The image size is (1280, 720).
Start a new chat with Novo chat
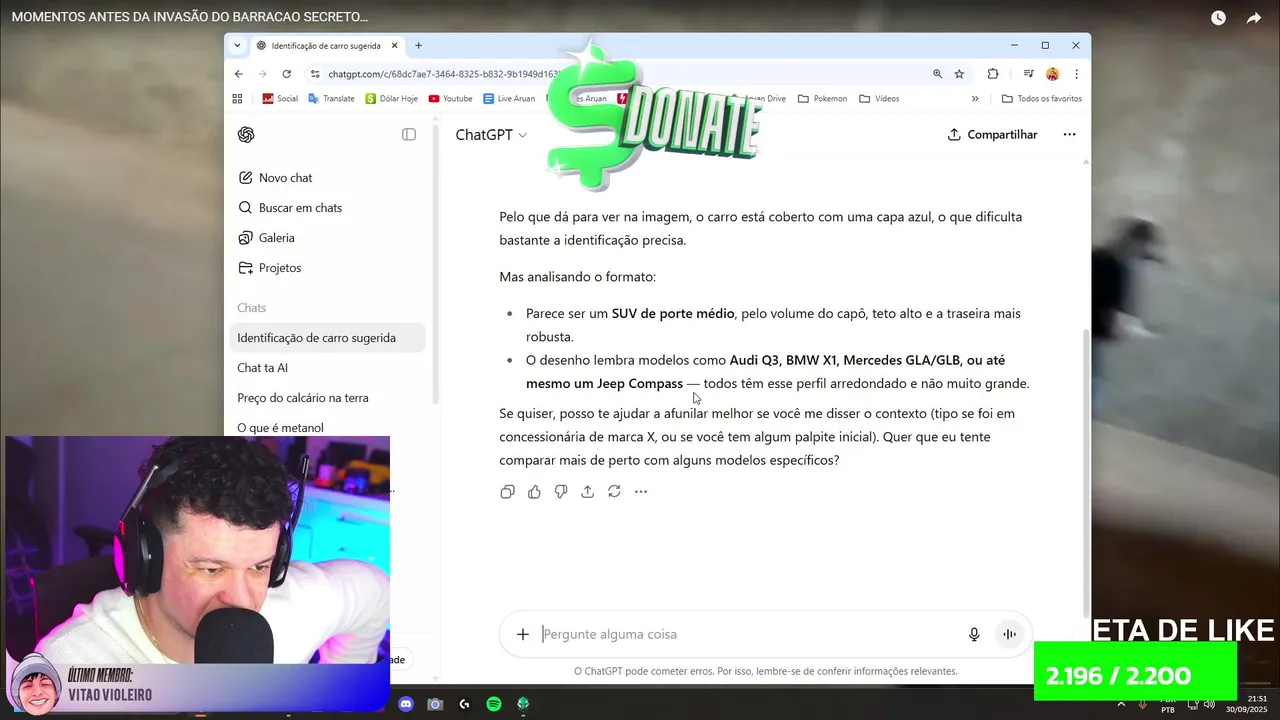(x=275, y=178)
